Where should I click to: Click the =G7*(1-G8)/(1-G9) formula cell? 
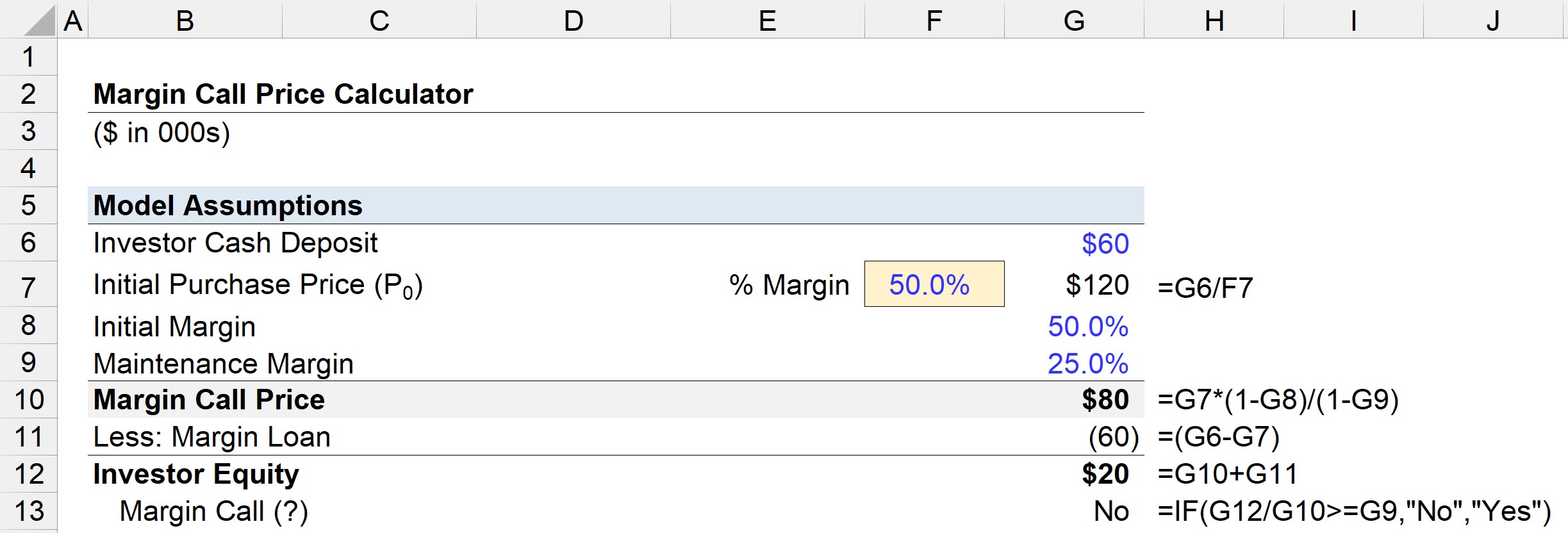click(x=1278, y=400)
